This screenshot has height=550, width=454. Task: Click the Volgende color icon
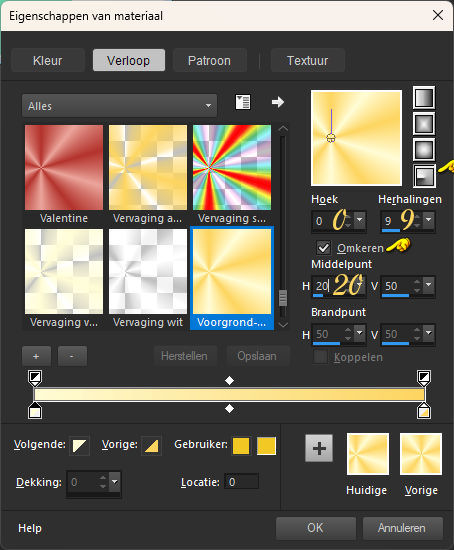tap(79, 446)
